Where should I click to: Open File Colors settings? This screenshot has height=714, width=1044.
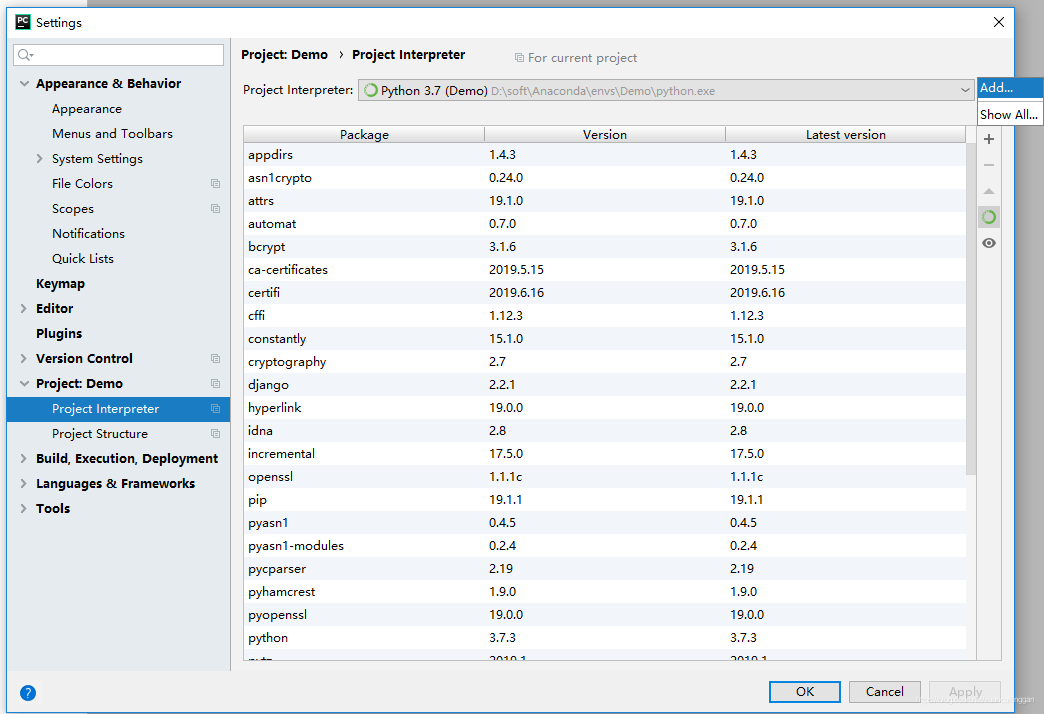(82, 184)
